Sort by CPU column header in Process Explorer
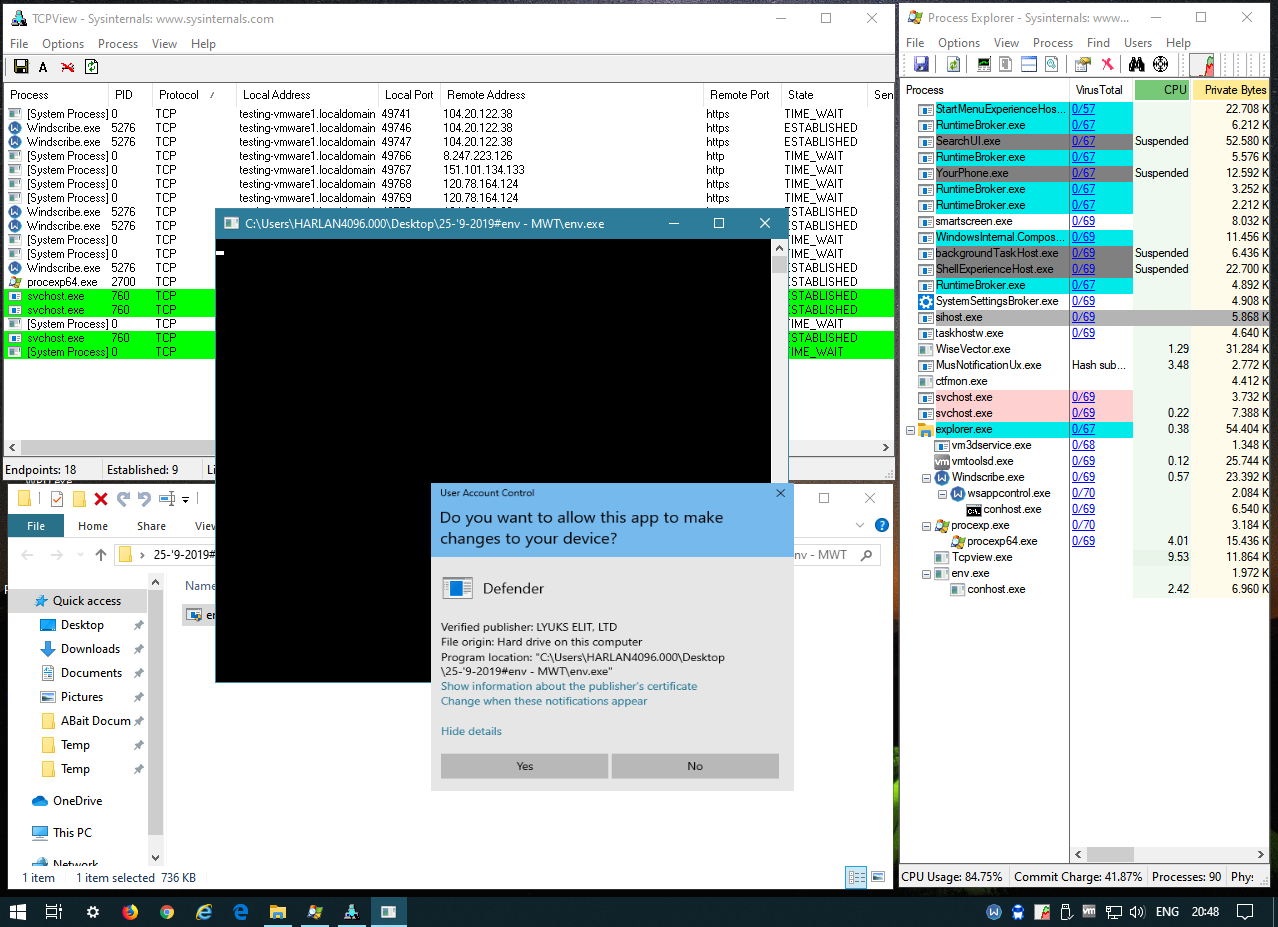The height and width of the screenshot is (927, 1278). 1163,90
